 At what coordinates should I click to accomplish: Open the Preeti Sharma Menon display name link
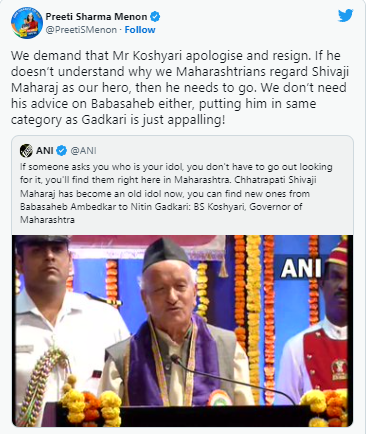point(96,17)
